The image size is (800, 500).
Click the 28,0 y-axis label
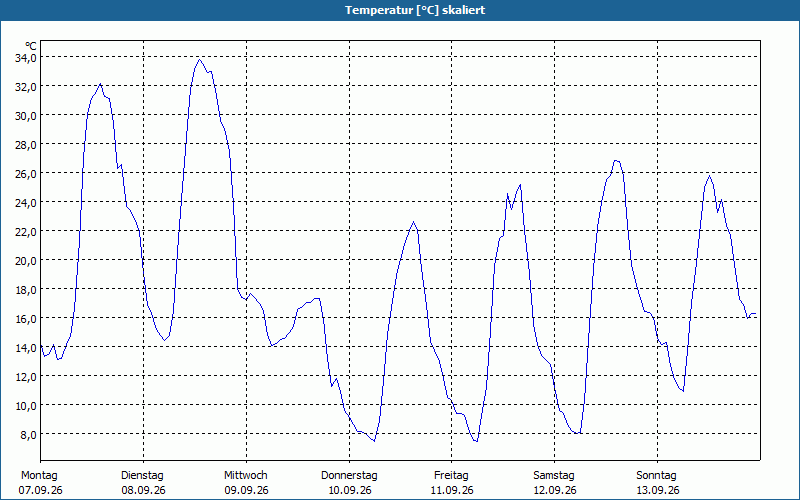[x=26, y=145]
